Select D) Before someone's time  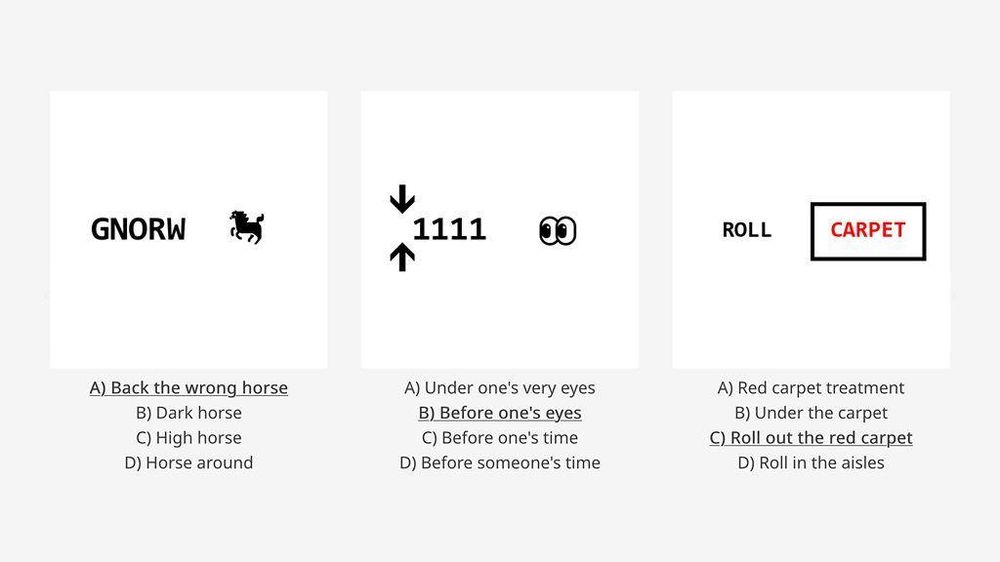500,462
